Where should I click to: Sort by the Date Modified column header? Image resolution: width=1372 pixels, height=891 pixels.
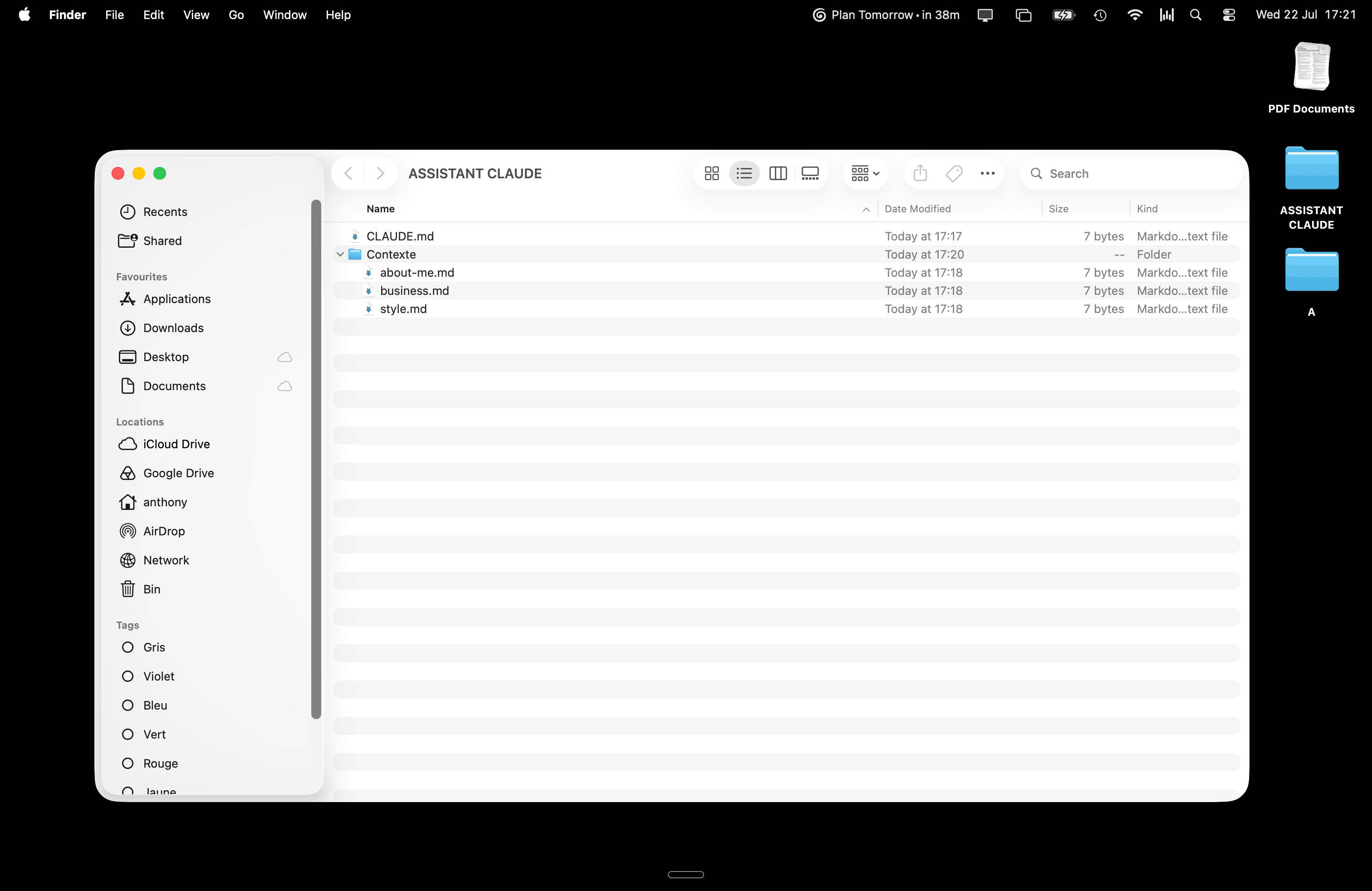[x=959, y=209]
